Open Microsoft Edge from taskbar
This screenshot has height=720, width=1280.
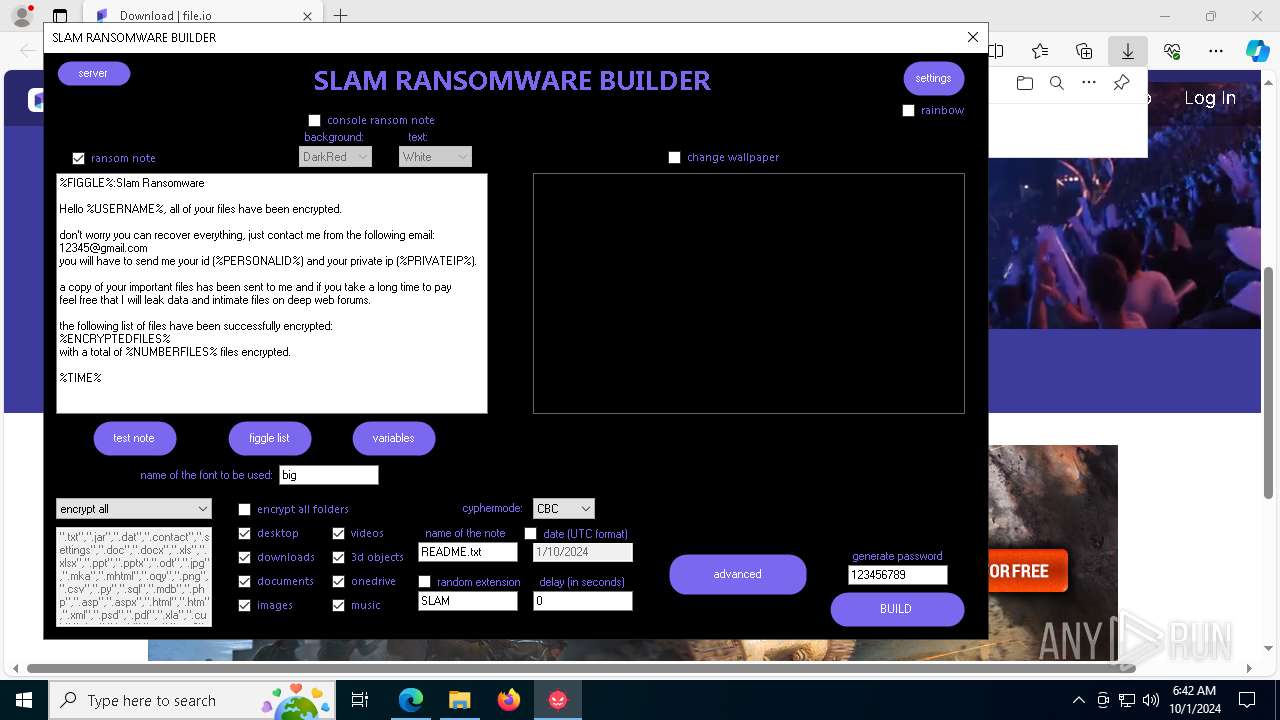411,700
